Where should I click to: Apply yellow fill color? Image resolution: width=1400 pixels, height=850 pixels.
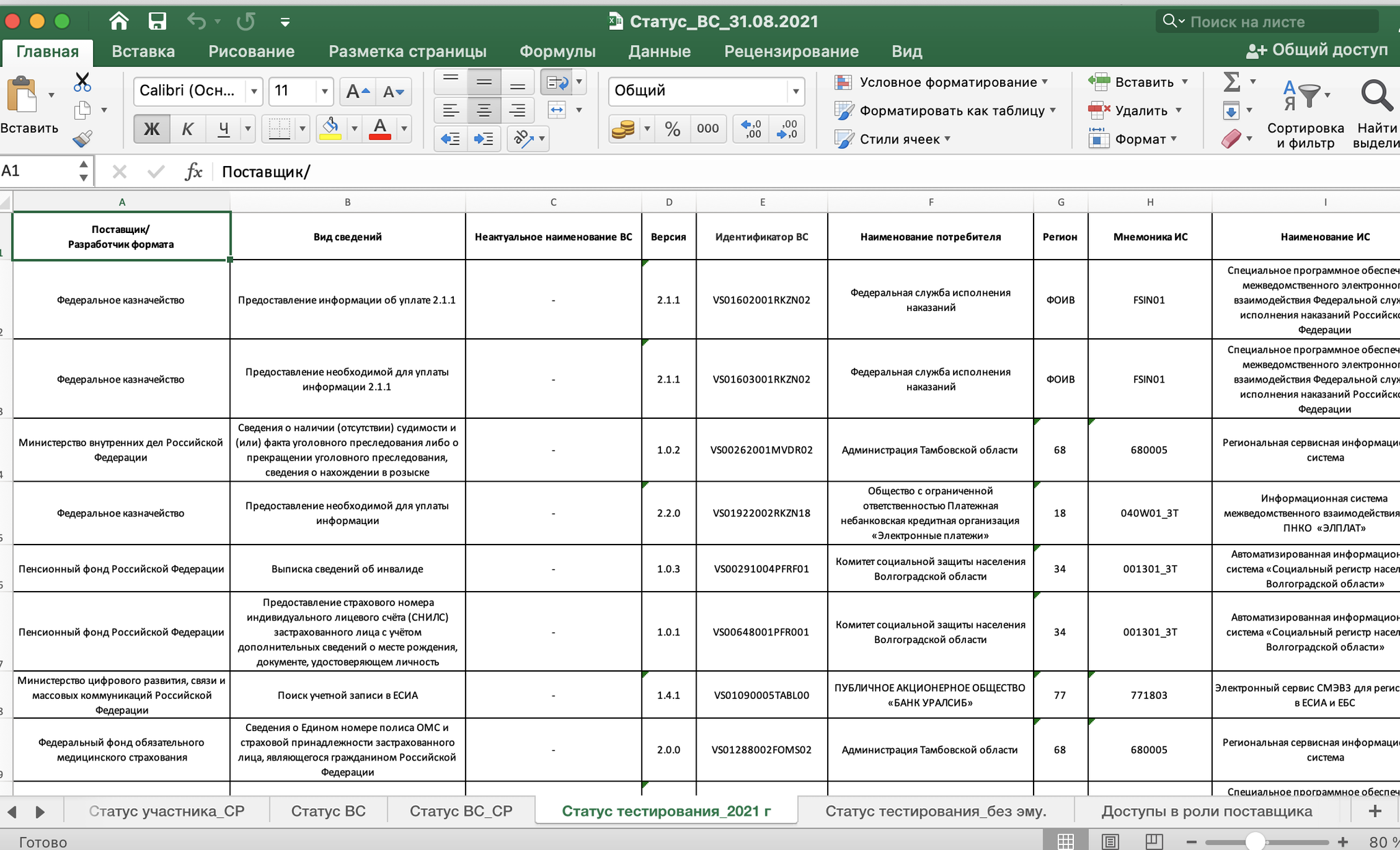331,128
